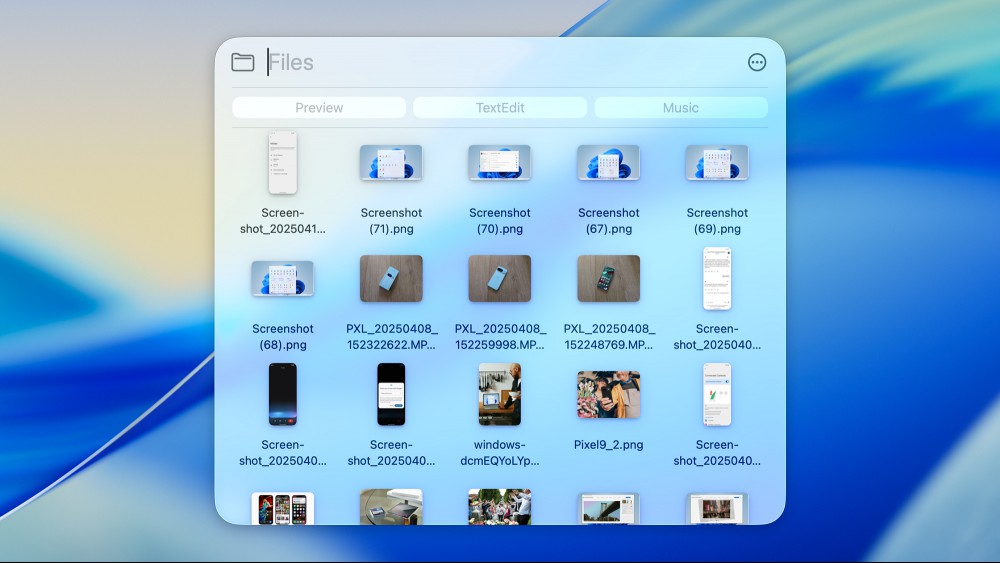Click the PXL_20250408_152259998.MP... file name
1000x563 pixels.
500,337
